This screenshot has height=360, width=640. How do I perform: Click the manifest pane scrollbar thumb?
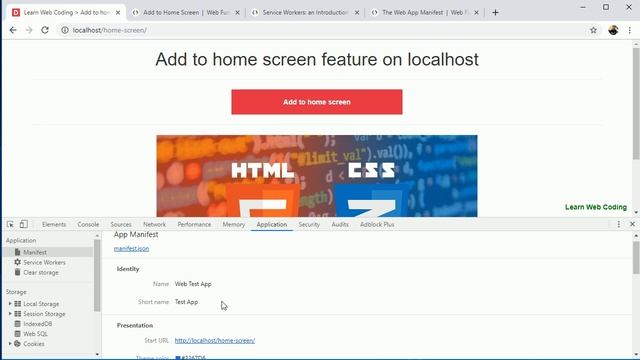click(x=636, y=257)
